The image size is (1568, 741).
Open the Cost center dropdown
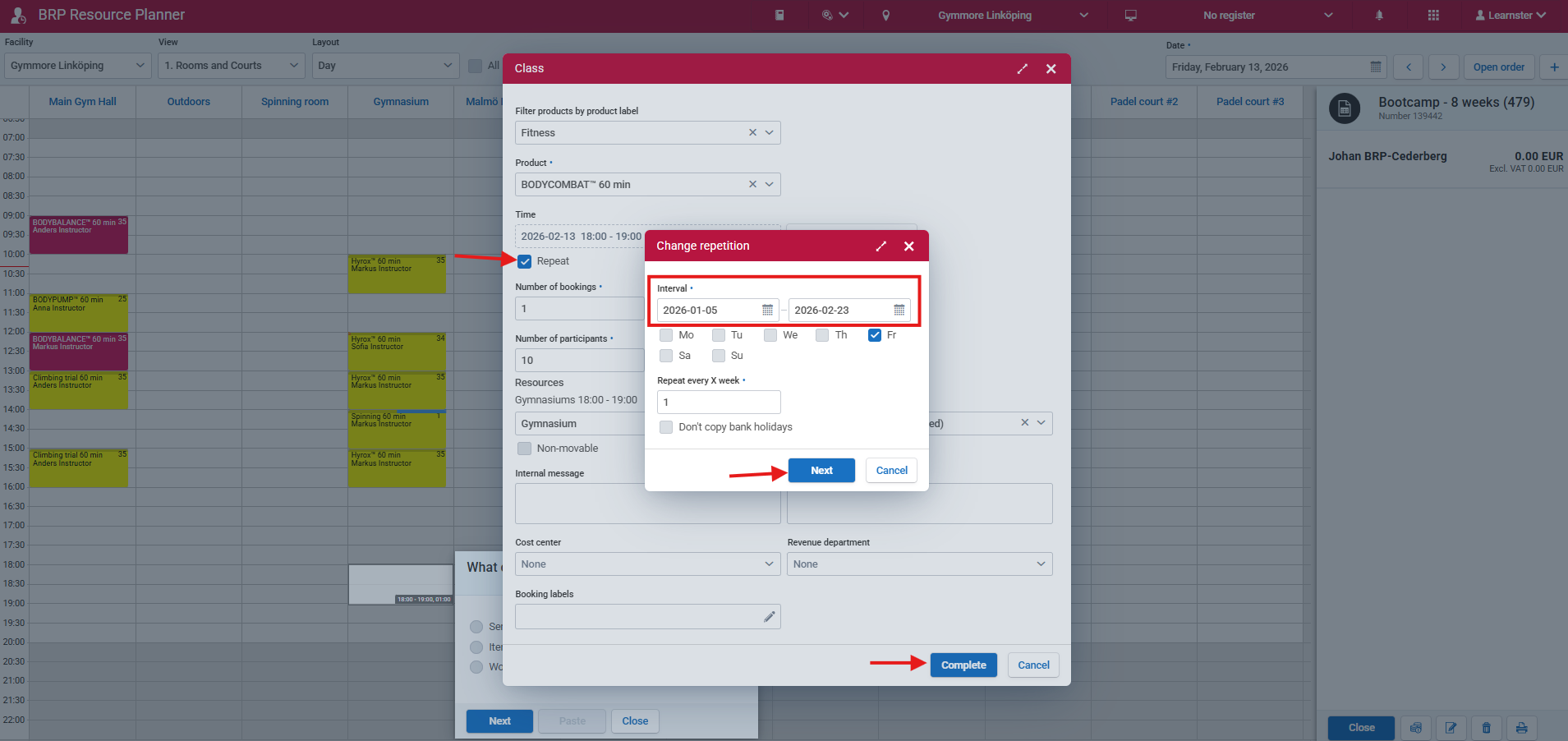(647, 564)
